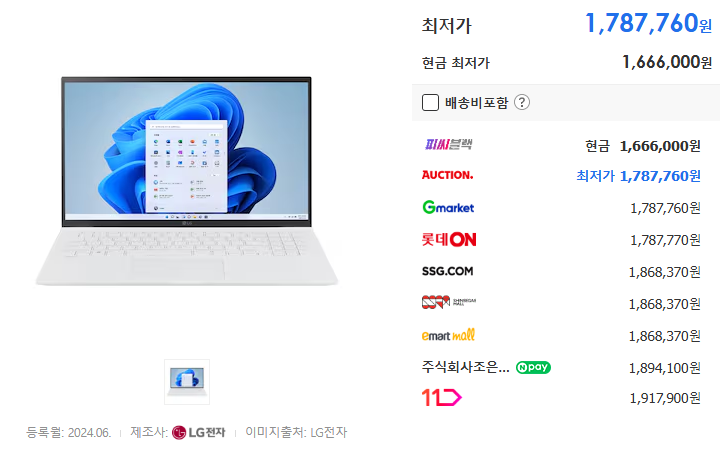Open the 11st seller logo

coord(441,397)
